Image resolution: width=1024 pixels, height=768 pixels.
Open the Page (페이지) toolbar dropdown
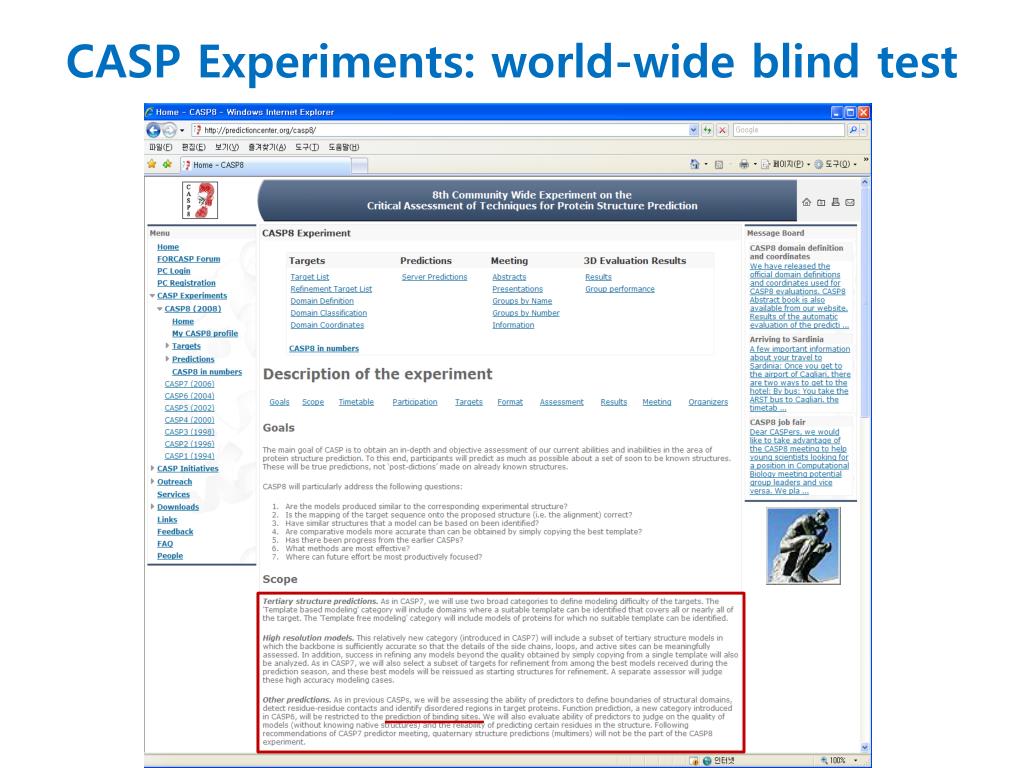786,164
